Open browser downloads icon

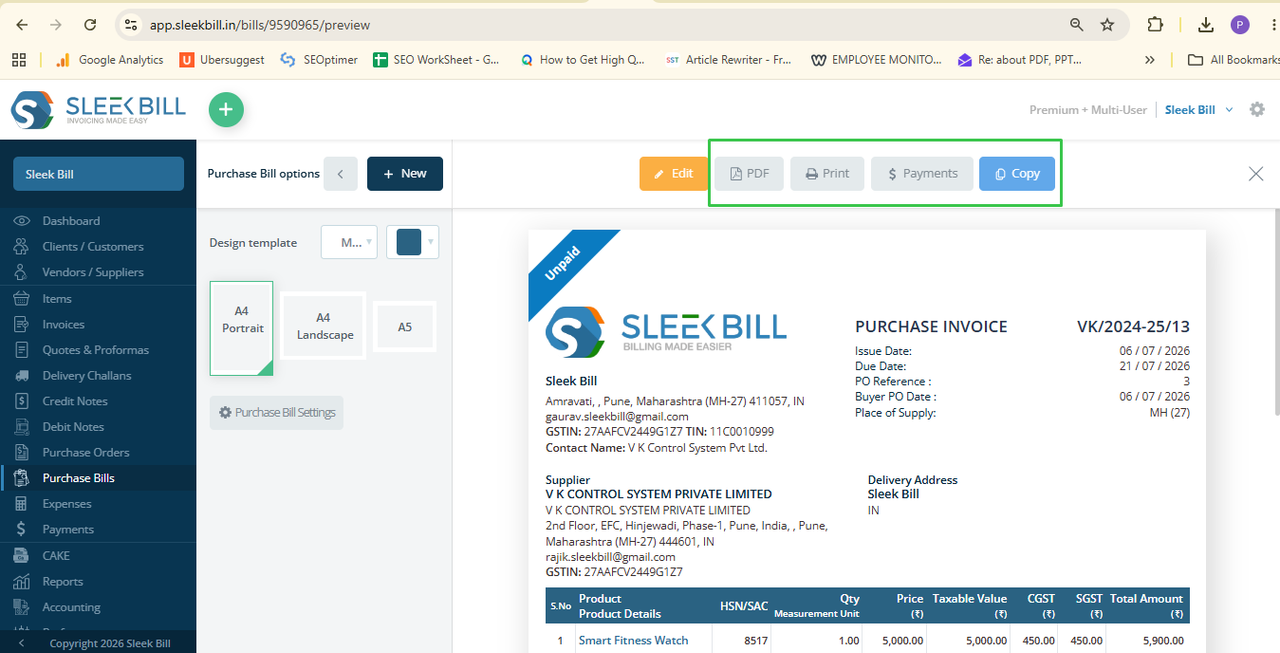tap(1206, 25)
